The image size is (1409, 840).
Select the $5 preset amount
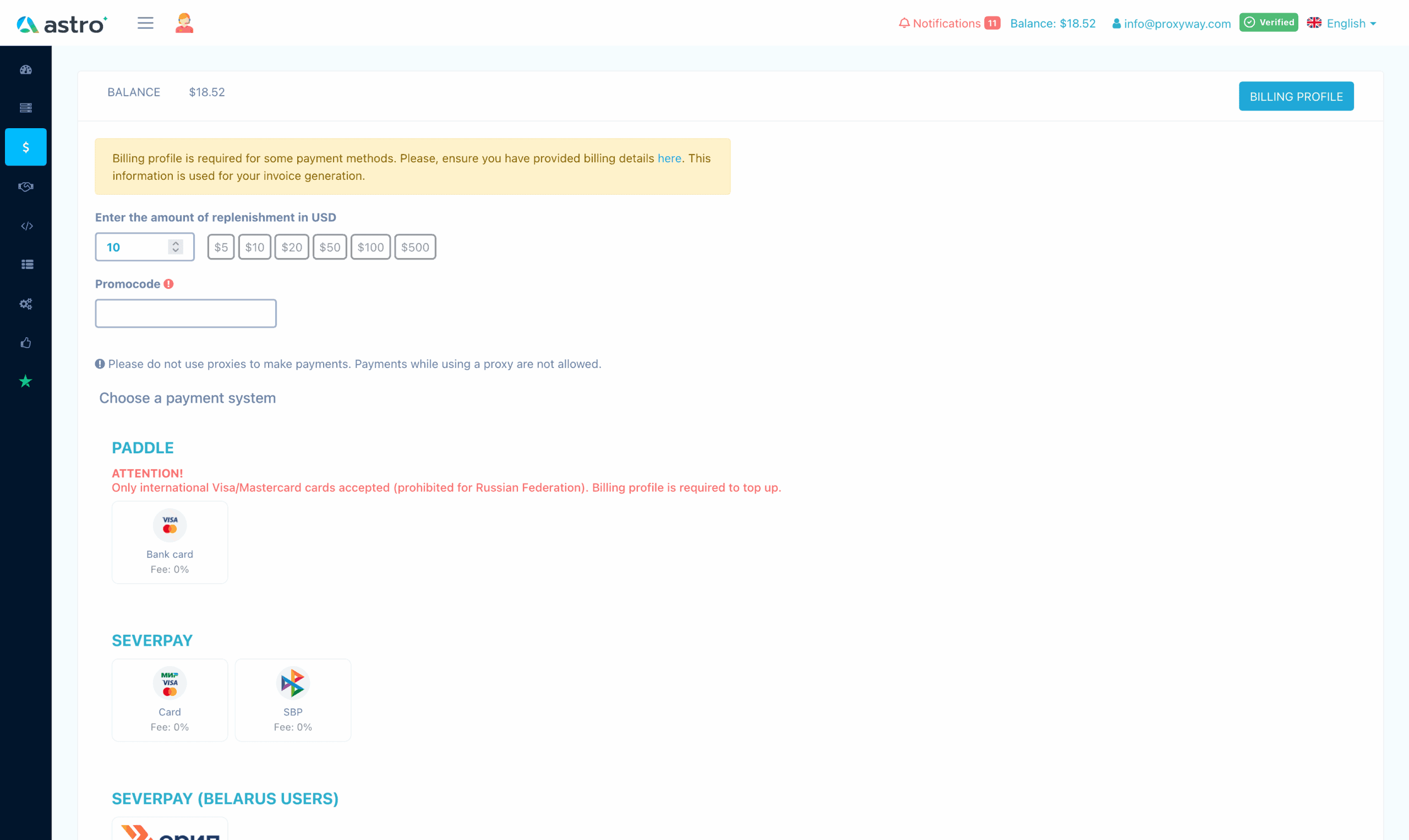pyautogui.click(x=221, y=248)
